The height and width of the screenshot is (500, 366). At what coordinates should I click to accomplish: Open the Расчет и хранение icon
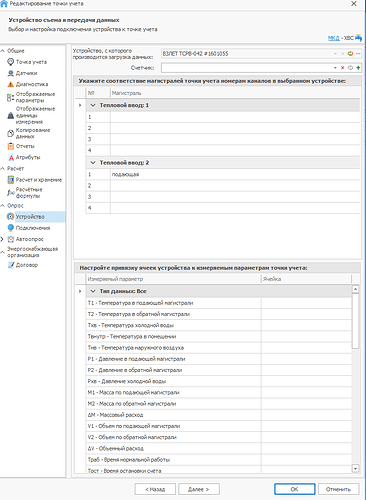pos(11,180)
